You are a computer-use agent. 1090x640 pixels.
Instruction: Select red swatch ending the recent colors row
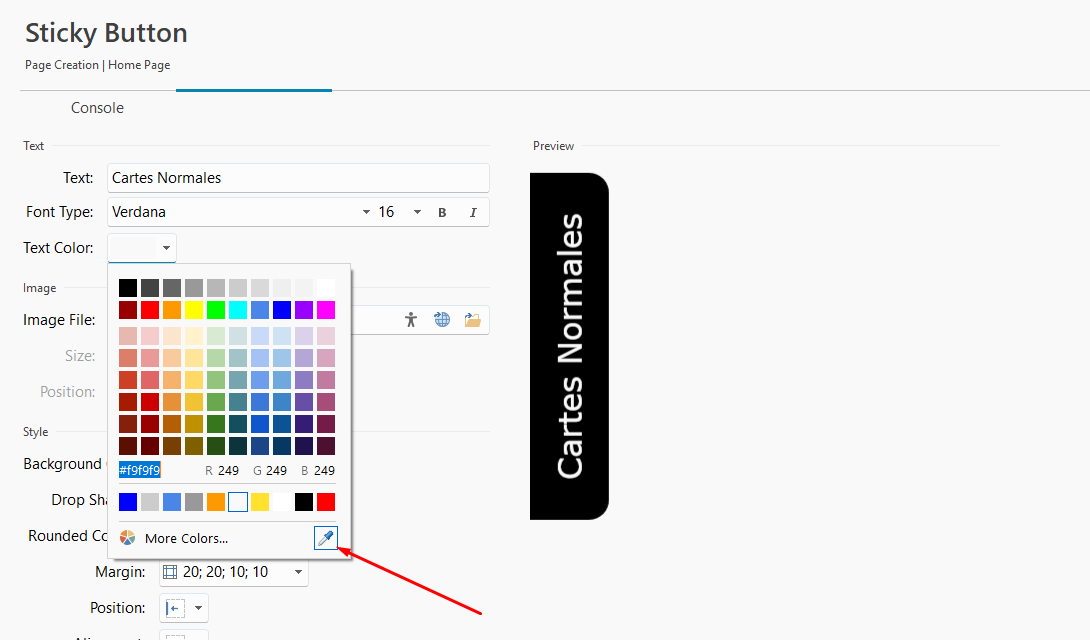click(326, 502)
